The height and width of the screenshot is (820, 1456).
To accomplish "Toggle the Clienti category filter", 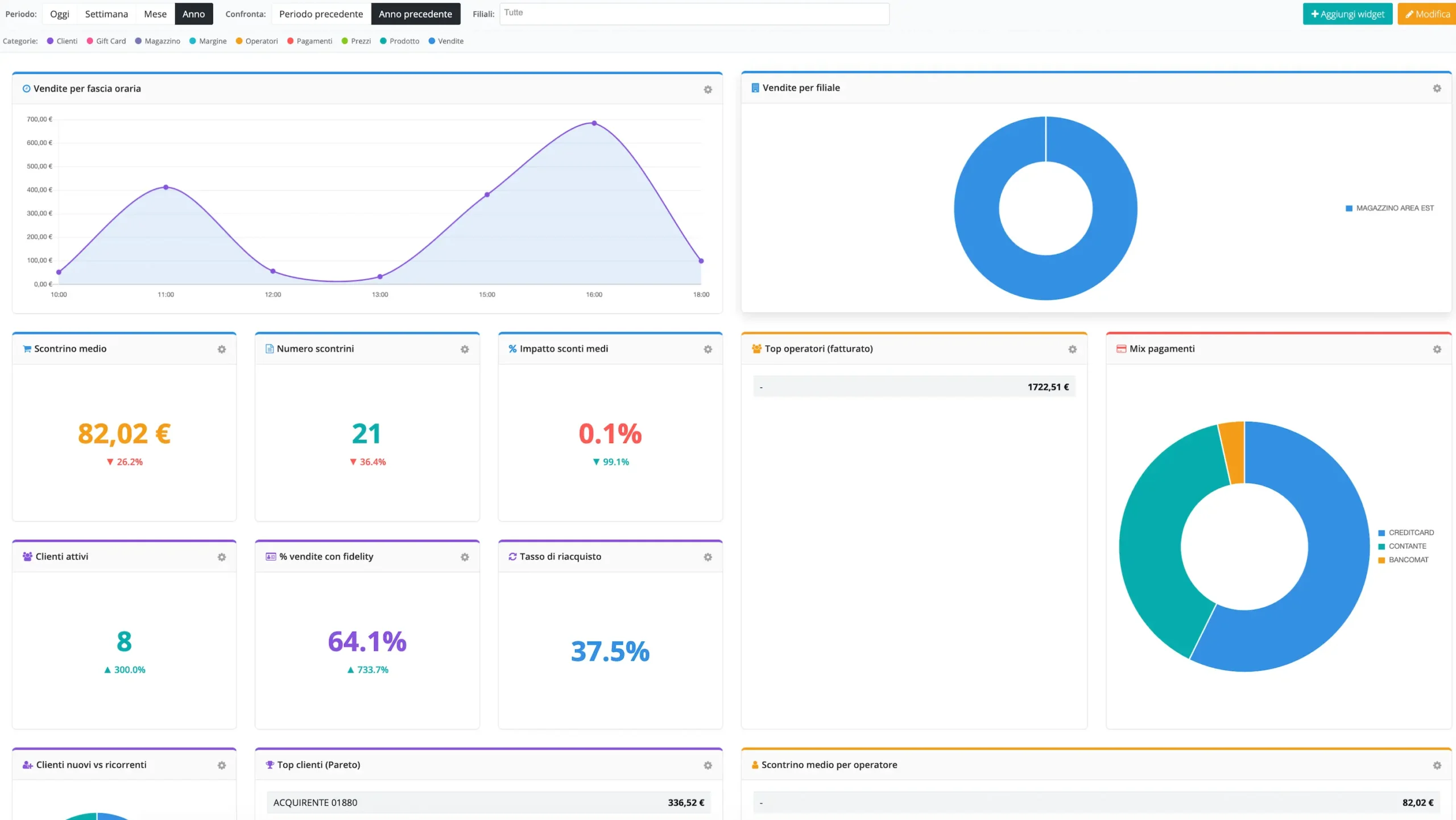I will [62, 41].
